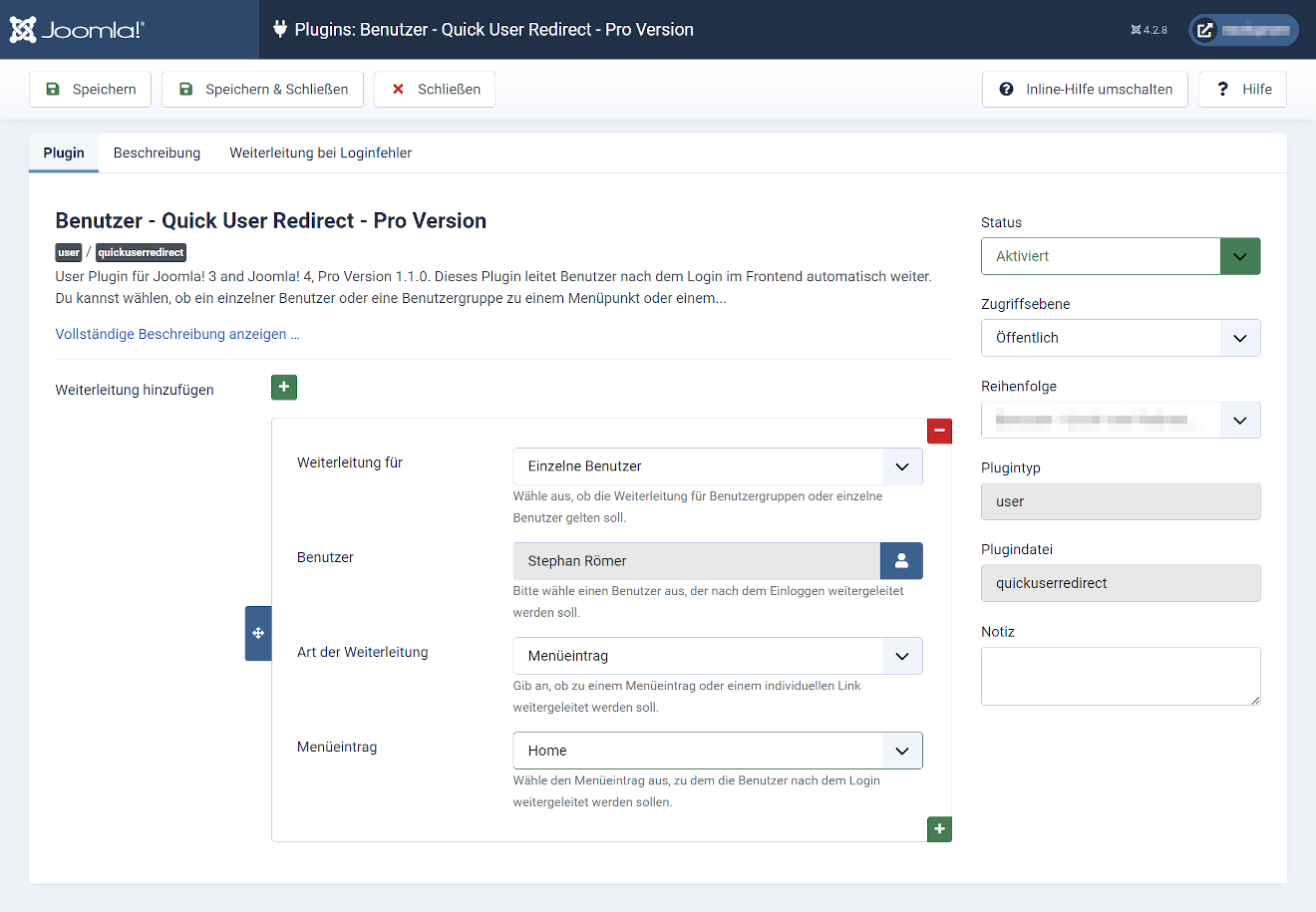Click the Joomla logo icon
The image size is (1316, 912).
22,29
